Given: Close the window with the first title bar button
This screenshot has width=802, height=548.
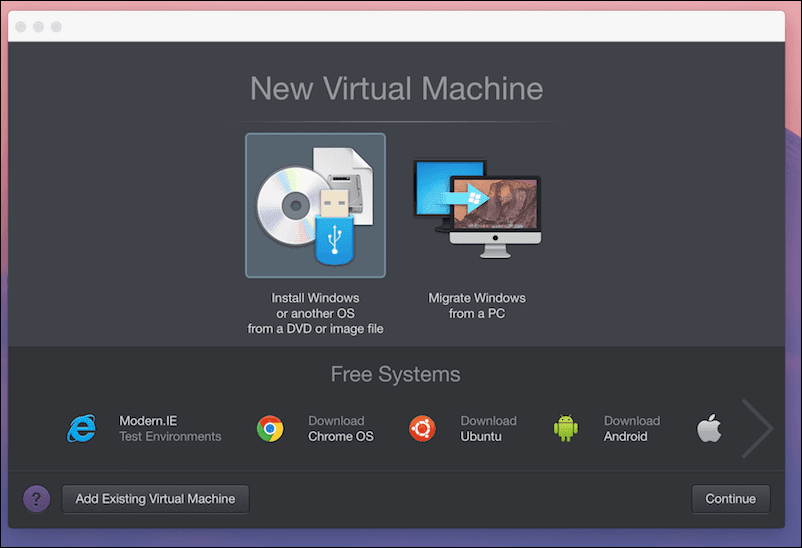Looking at the screenshot, I should [21, 27].
